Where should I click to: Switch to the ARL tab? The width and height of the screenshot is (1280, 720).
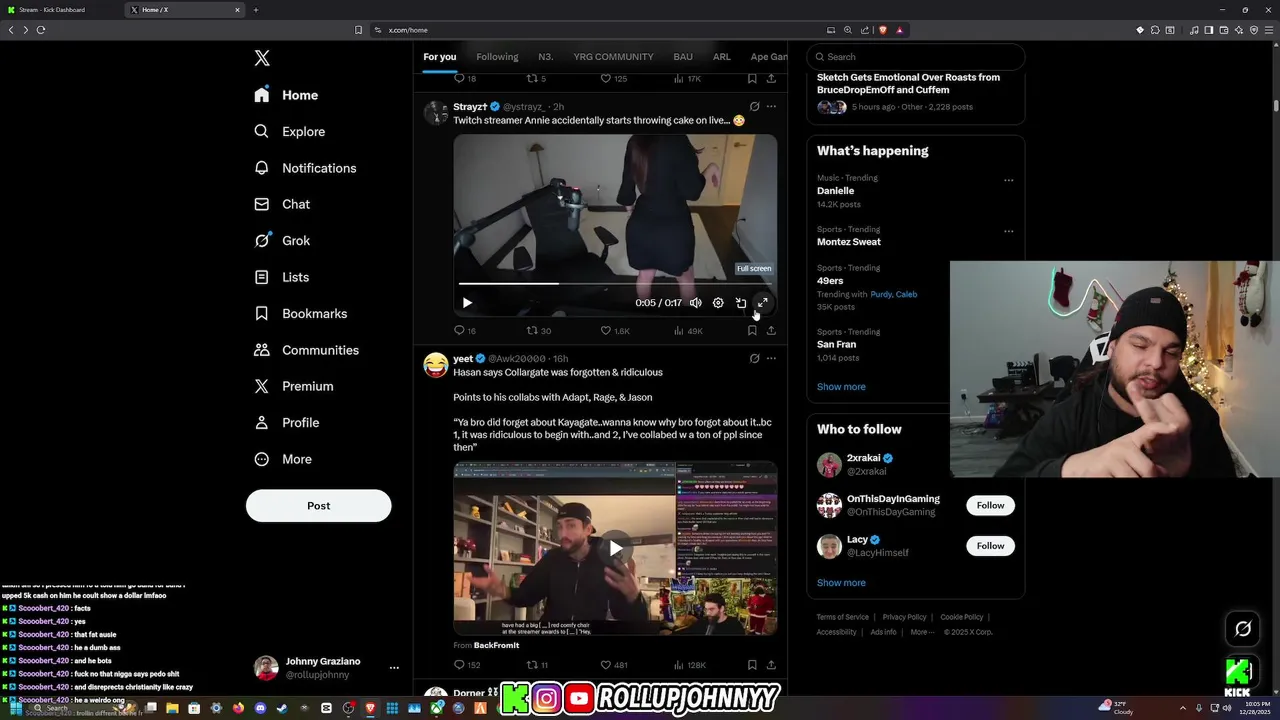[x=721, y=57]
